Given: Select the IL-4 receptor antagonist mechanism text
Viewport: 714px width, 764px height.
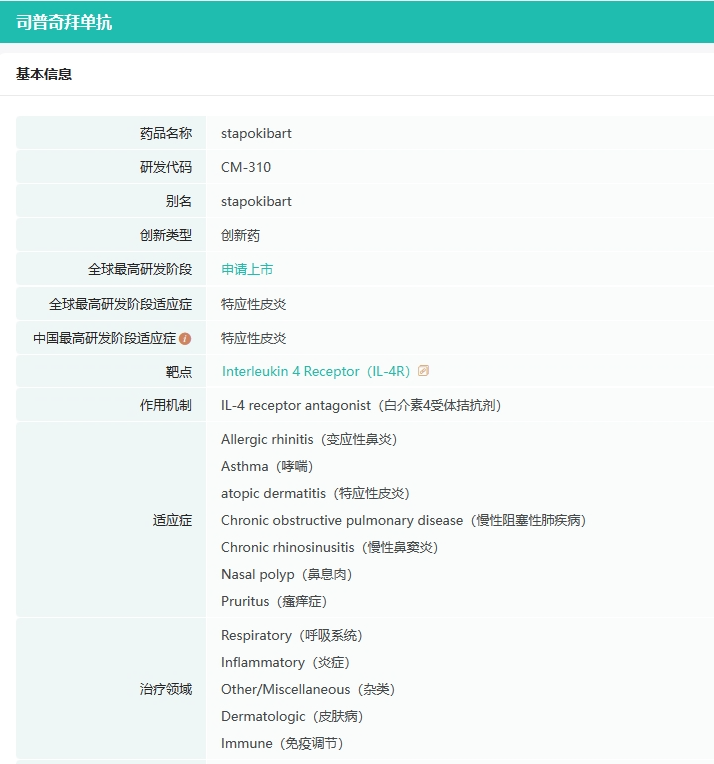Looking at the screenshot, I should tap(361, 405).
